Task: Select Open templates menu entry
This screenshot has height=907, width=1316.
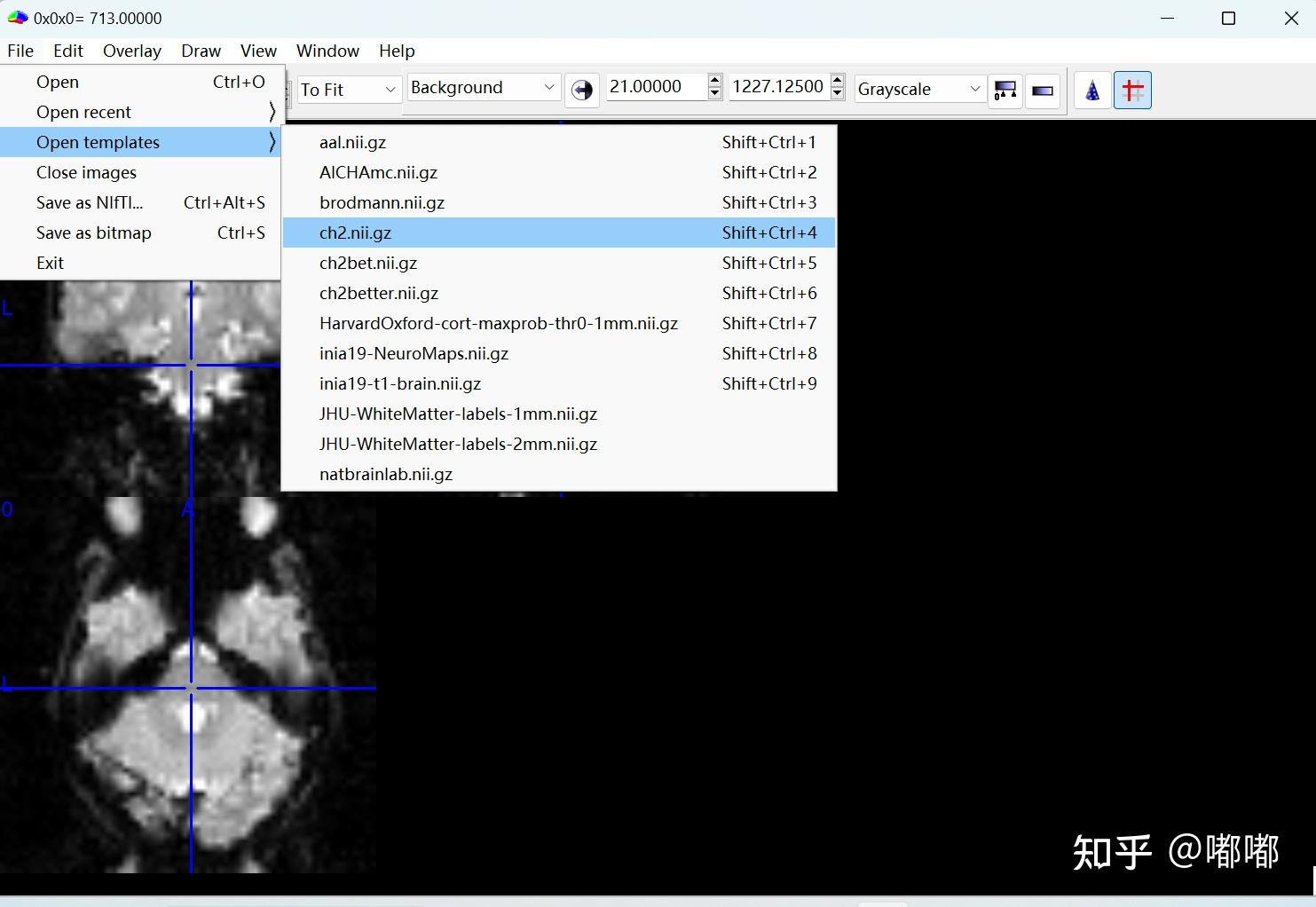Action: (142, 142)
